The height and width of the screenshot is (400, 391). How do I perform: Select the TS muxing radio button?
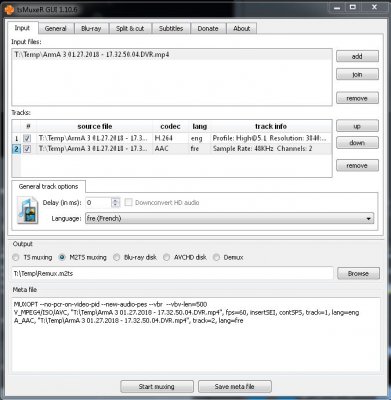click(x=16, y=257)
